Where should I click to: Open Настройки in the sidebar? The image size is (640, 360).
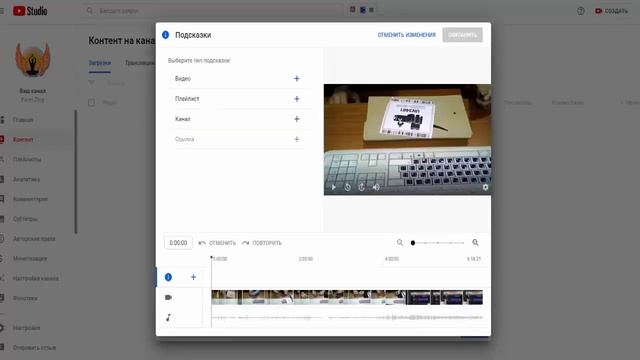click(26, 328)
